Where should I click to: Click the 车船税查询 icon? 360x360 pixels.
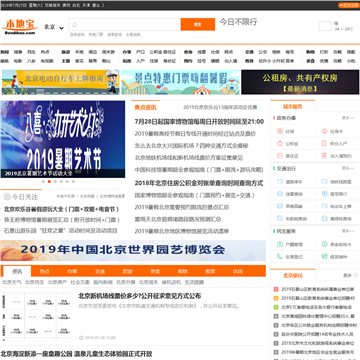[280, 219]
